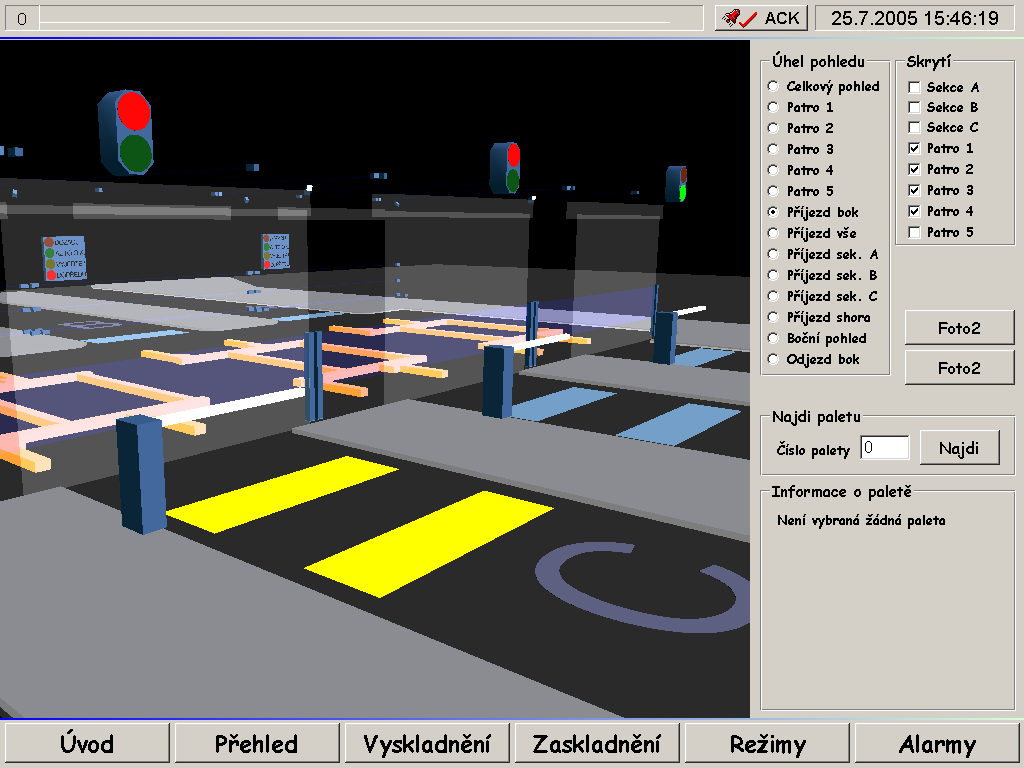Select the Příjezd shora view angle
The width and height of the screenshot is (1024, 768).
pyautogui.click(x=773, y=317)
